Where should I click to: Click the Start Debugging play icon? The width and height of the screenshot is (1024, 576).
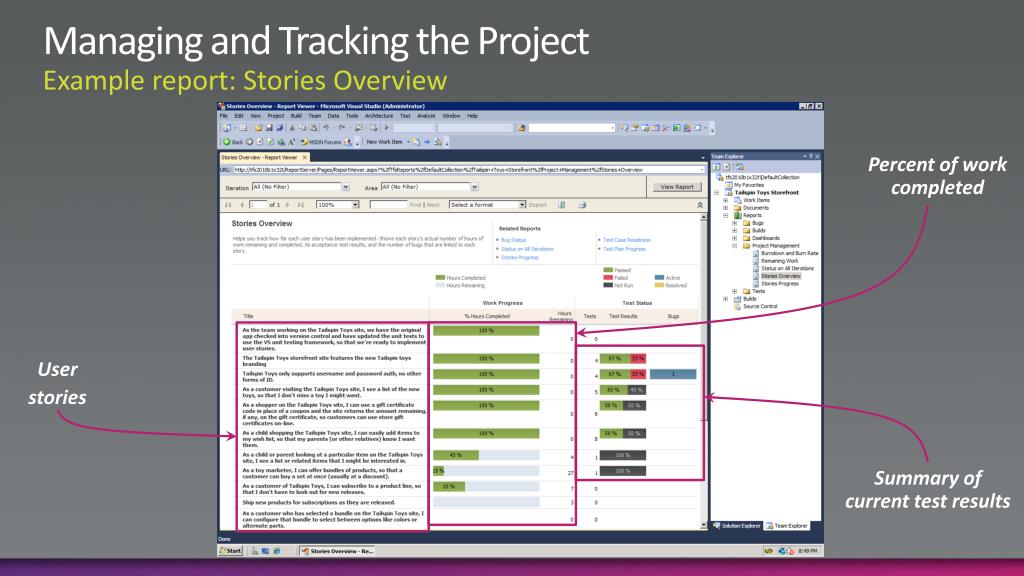coord(387,127)
